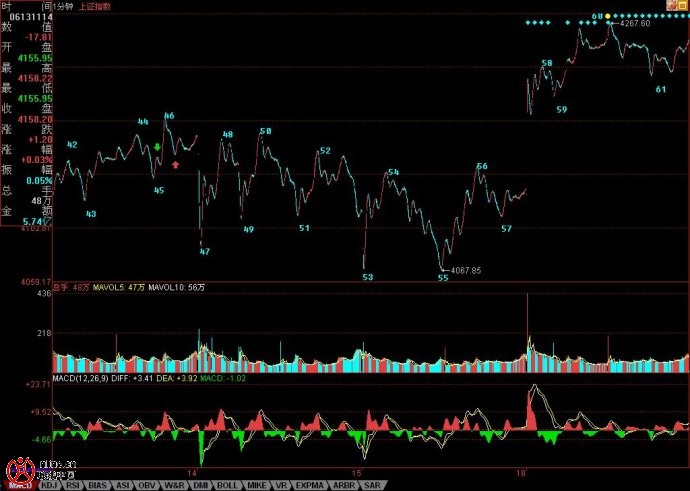
Task: Click the 4067.85 low price marker
Action: tap(465, 270)
